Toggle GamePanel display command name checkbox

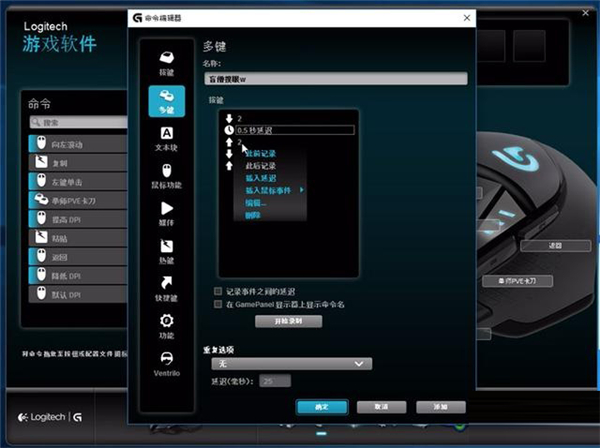218,304
